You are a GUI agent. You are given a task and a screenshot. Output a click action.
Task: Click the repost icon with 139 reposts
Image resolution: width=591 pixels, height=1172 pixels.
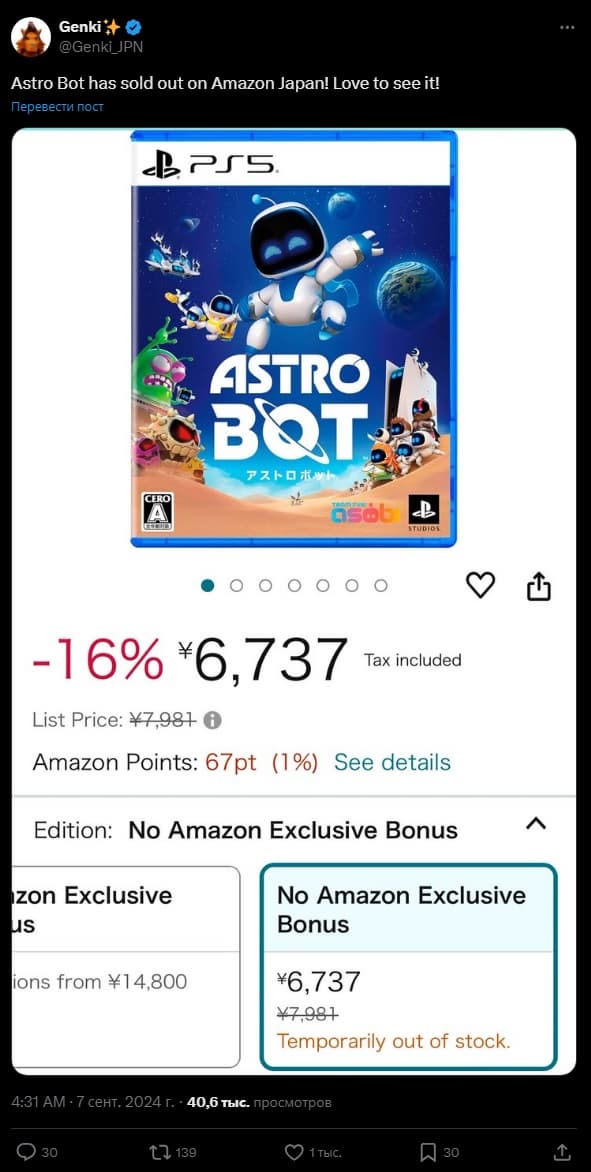(160, 1151)
